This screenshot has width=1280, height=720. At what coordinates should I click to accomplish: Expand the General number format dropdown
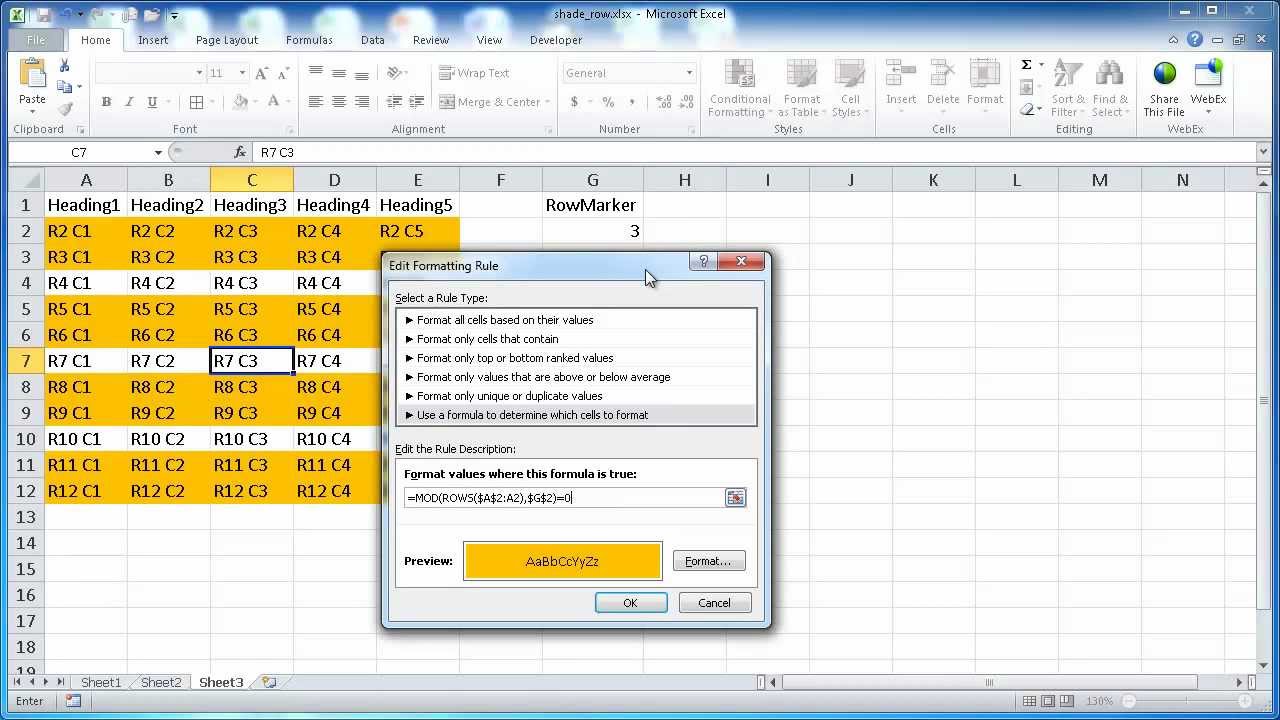click(689, 73)
